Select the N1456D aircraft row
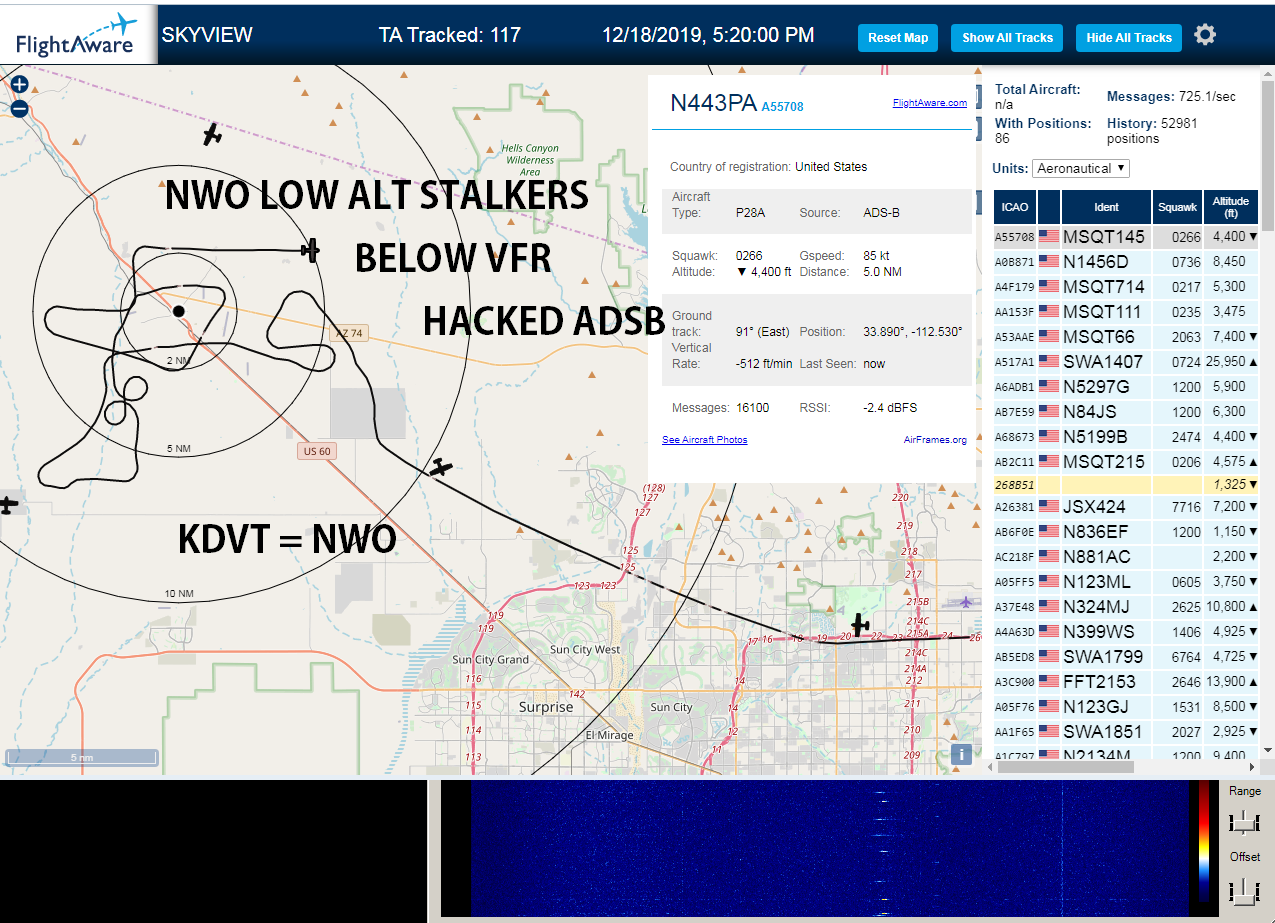 [x=1126, y=262]
